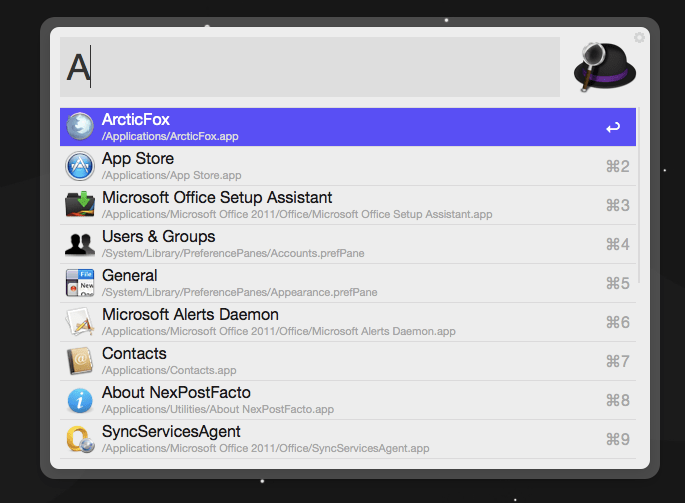
Task: Click the Microsoft Office Setup Assistant icon
Action: tap(80, 205)
